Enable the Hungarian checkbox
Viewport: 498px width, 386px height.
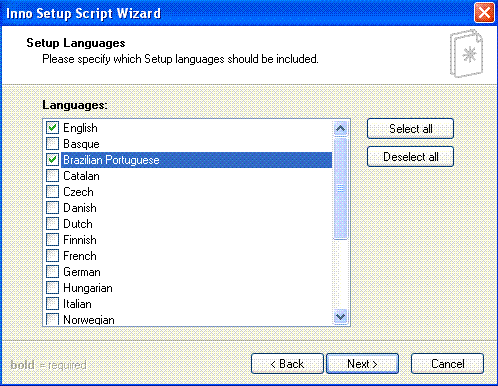pyautogui.click(x=52, y=288)
